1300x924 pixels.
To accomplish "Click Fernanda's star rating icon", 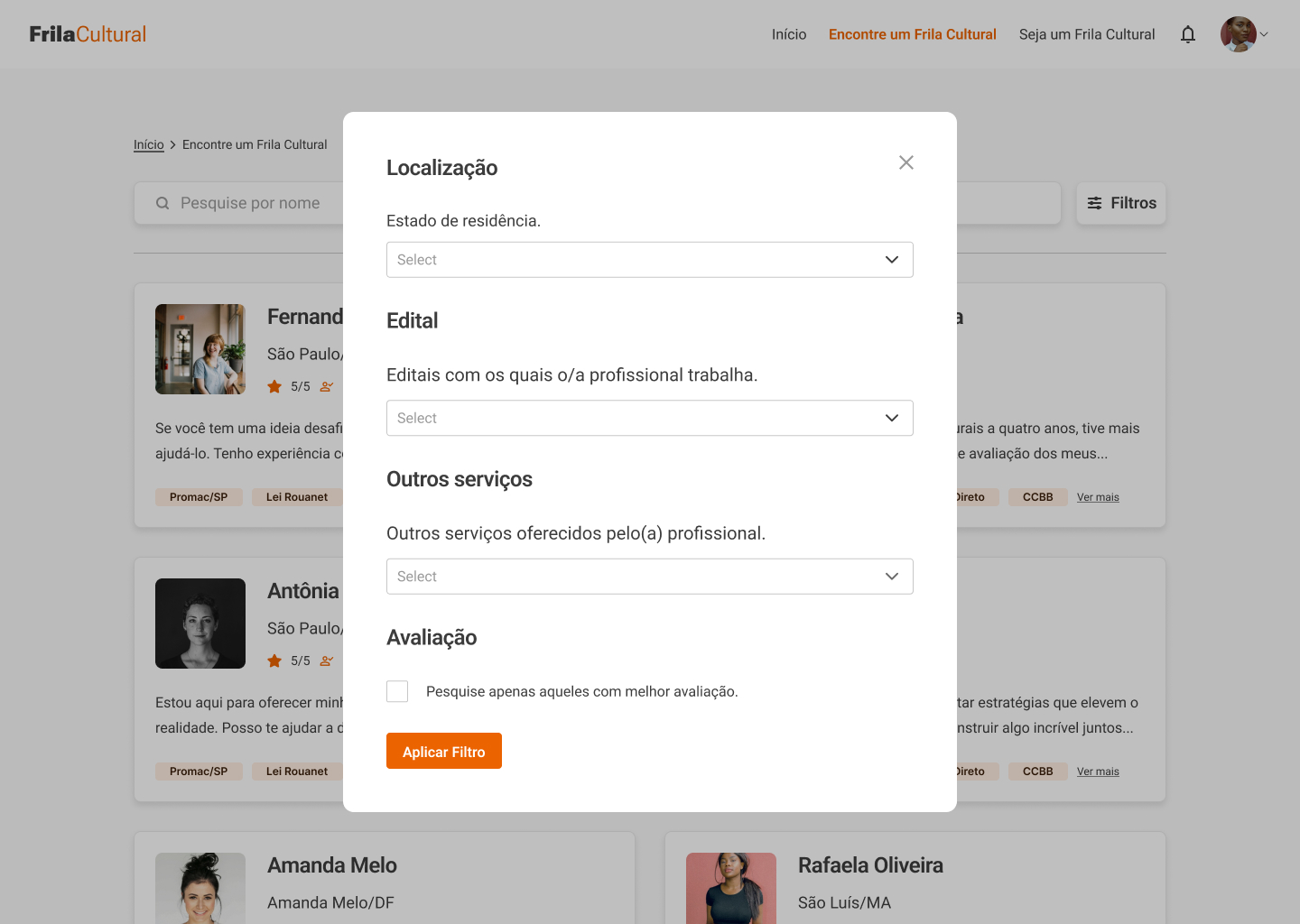I will [274, 386].
